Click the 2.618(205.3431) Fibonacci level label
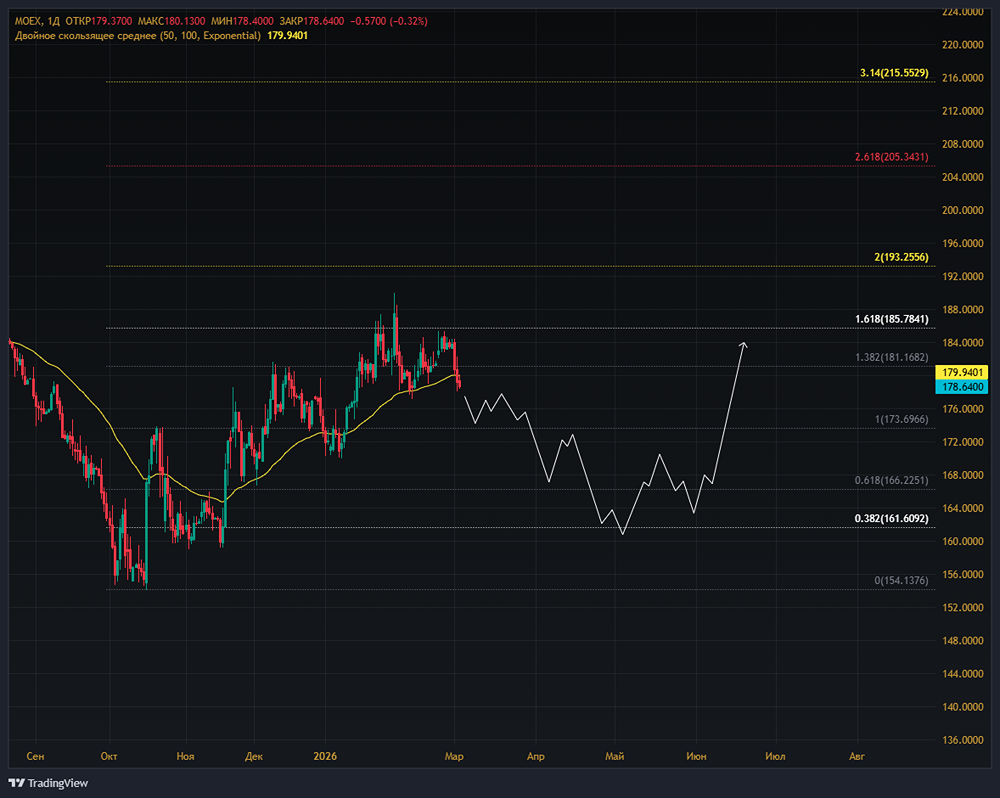 pyautogui.click(x=892, y=157)
